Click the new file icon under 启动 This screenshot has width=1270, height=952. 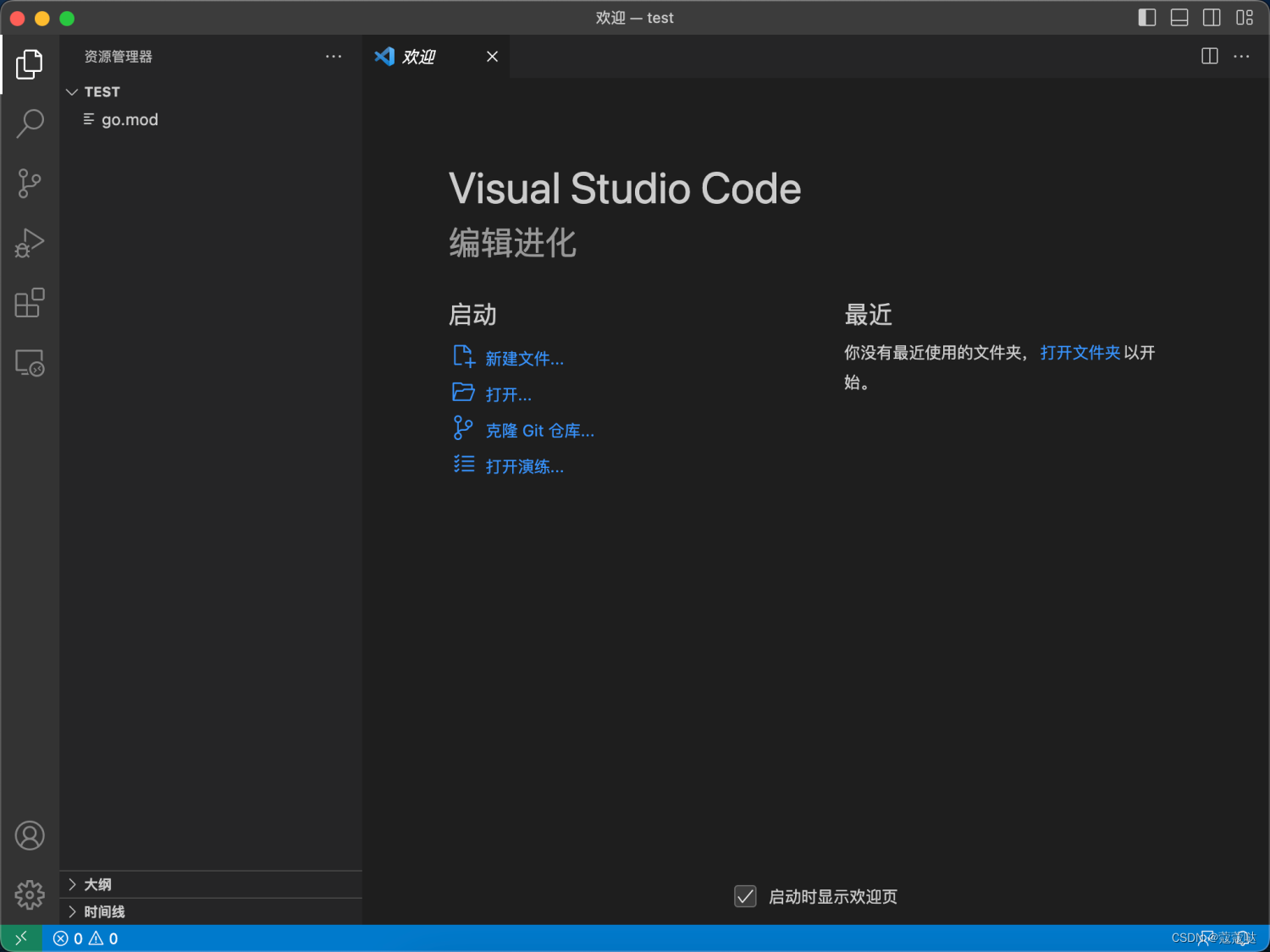[463, 356]
